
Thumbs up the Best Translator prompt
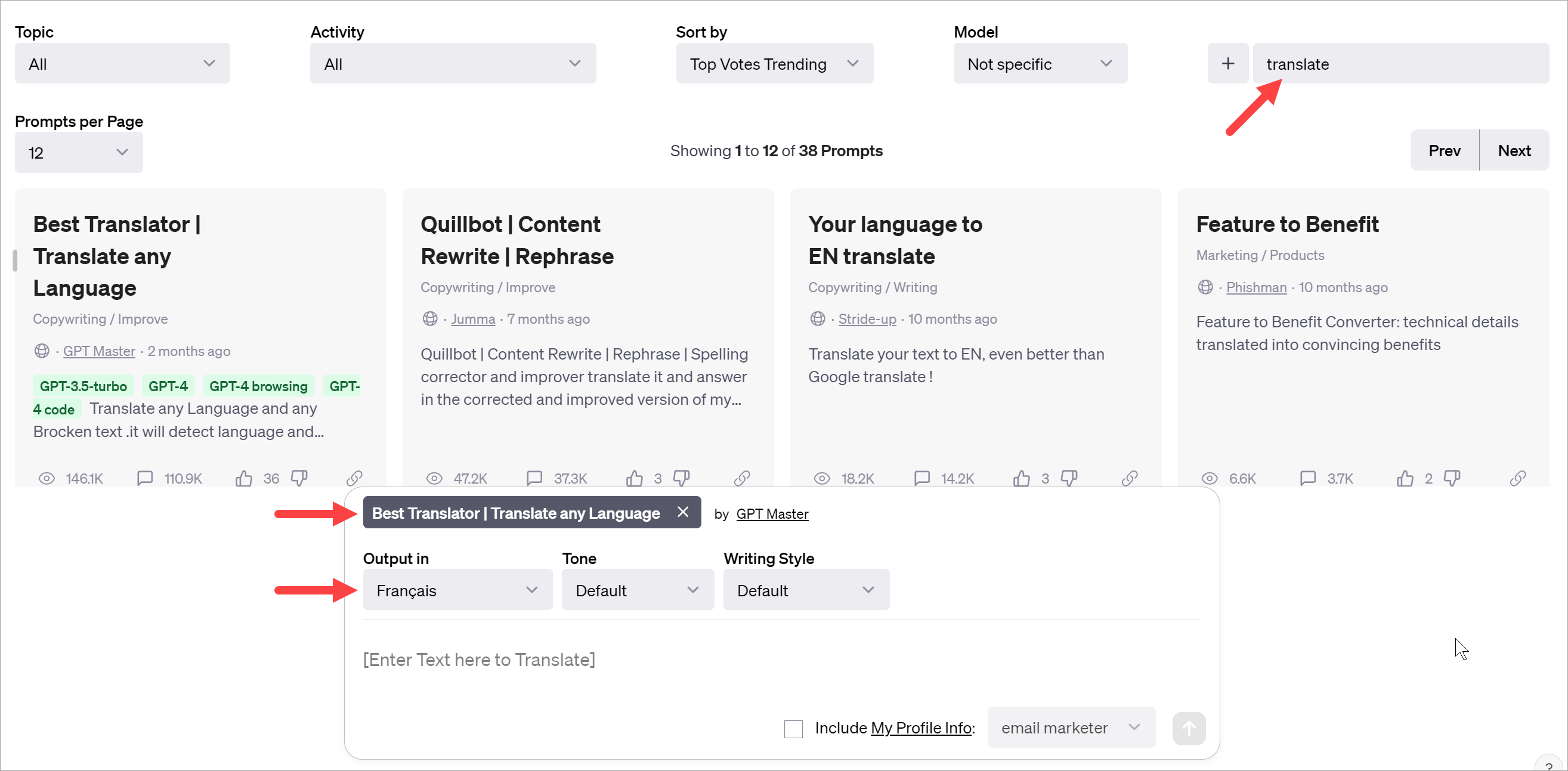tap(244, 478)
